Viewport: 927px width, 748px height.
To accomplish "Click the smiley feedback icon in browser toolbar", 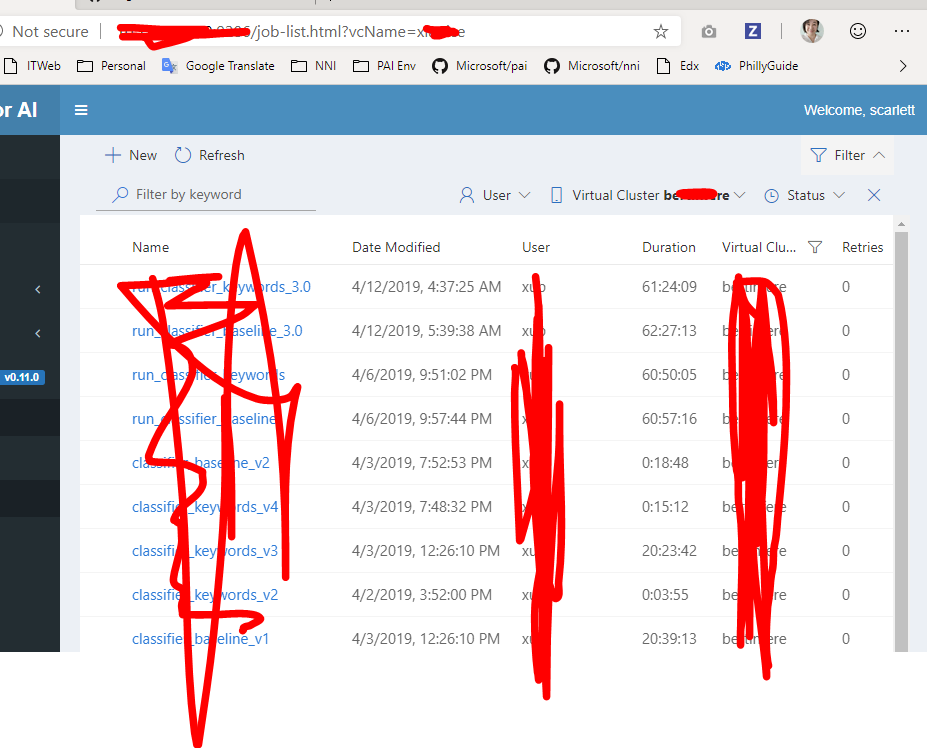I will point(858,31).
